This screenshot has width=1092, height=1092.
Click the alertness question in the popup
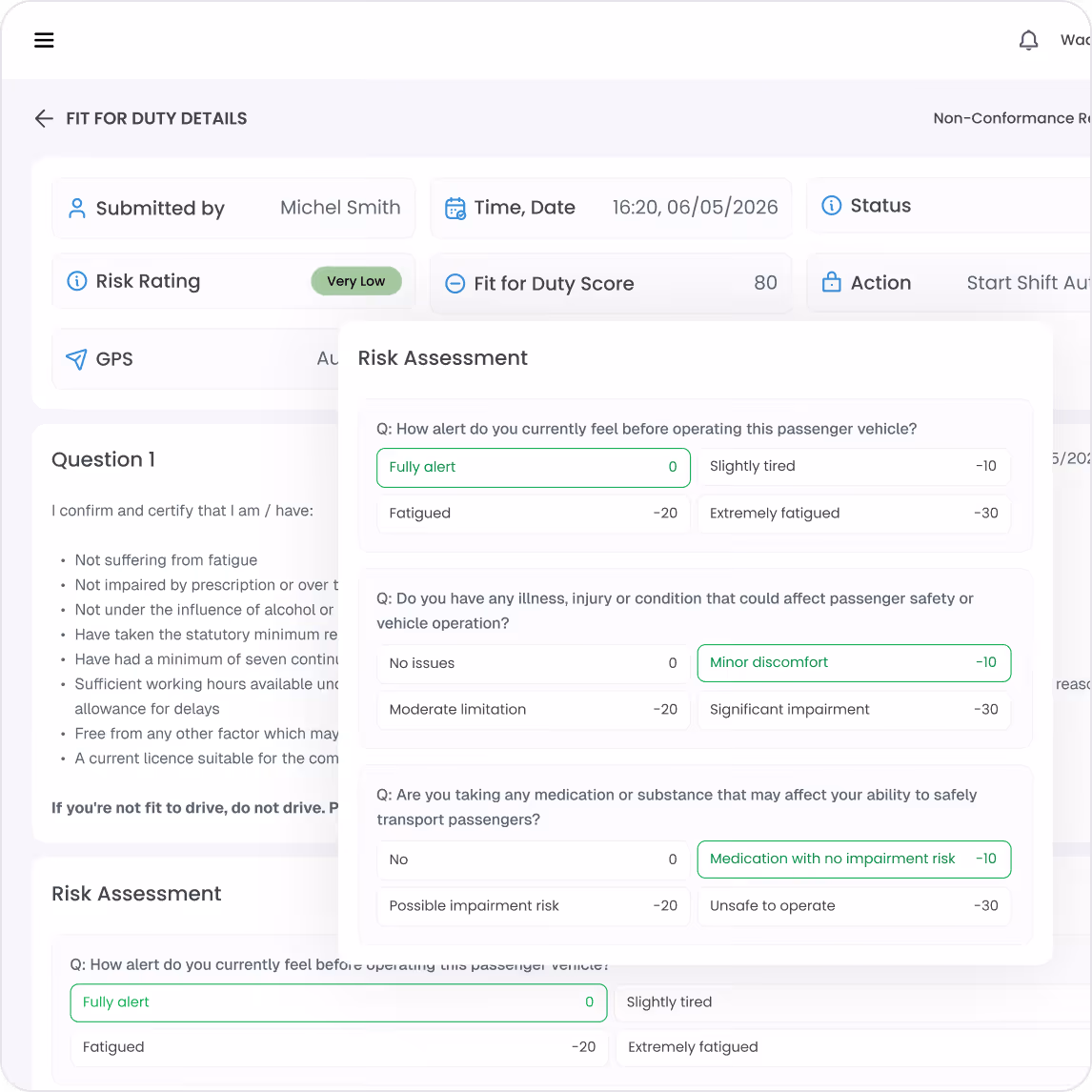(646, 429)
